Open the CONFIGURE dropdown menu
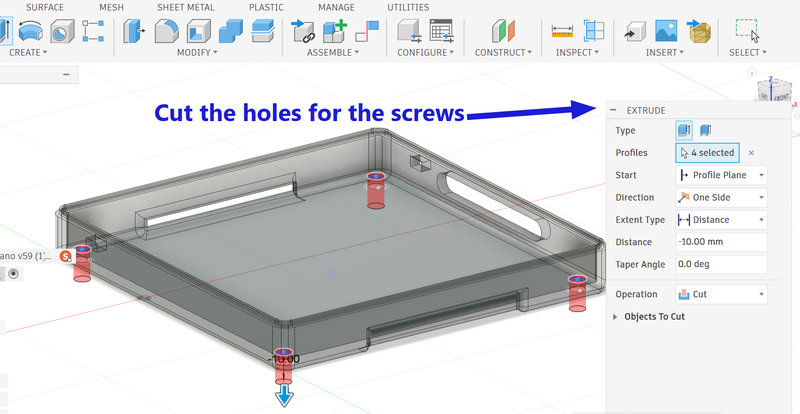The width and height of the screenshot is (800, 414). (426, 52)
